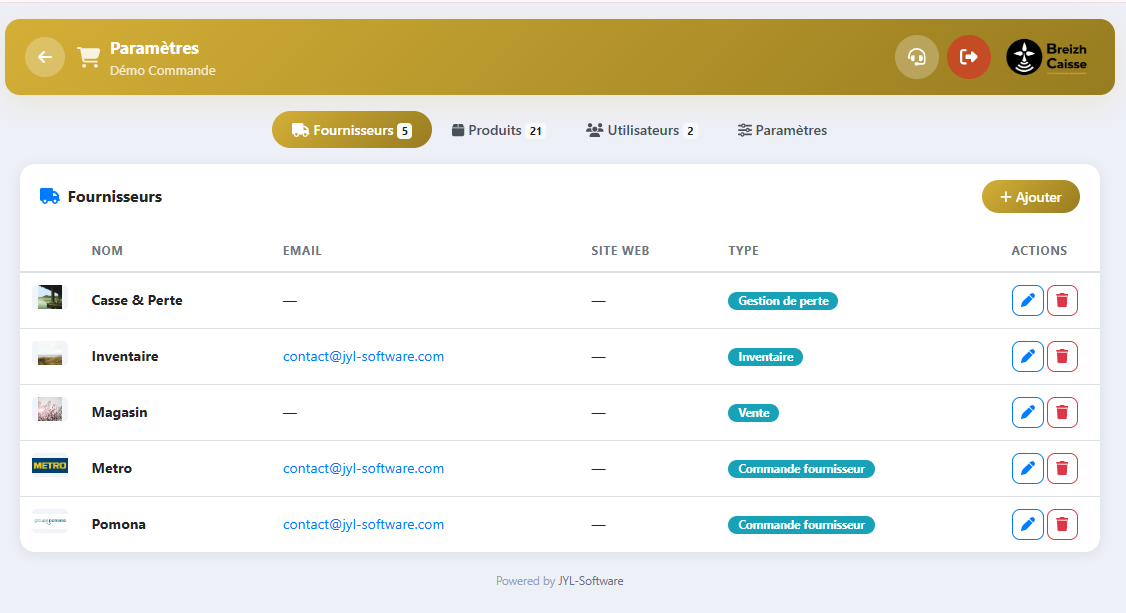Screen dimensions: 1126x613
Task: Open the Metro supplier email link
Action: coord(363,468)
